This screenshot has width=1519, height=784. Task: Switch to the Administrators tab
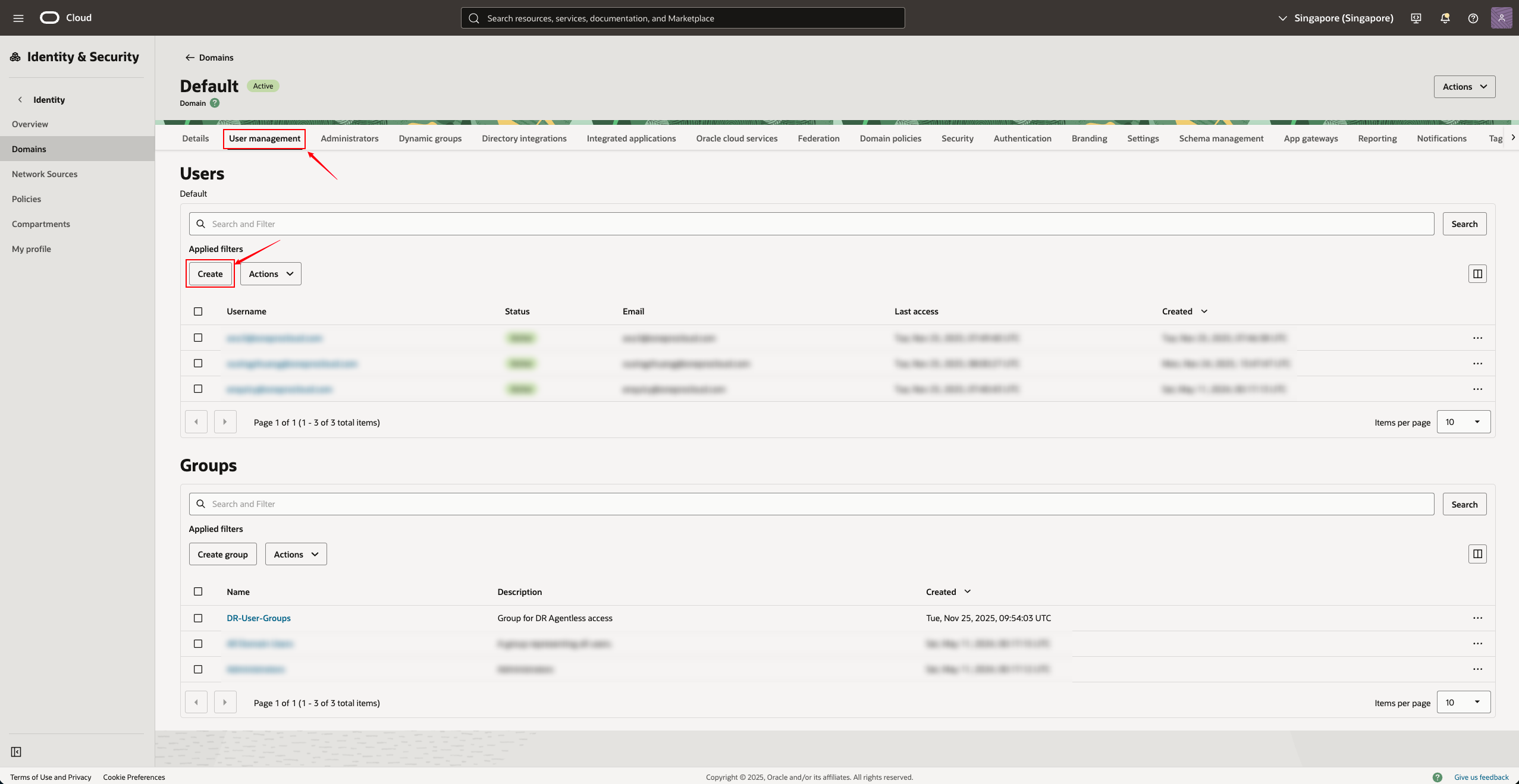click(349, 138)
